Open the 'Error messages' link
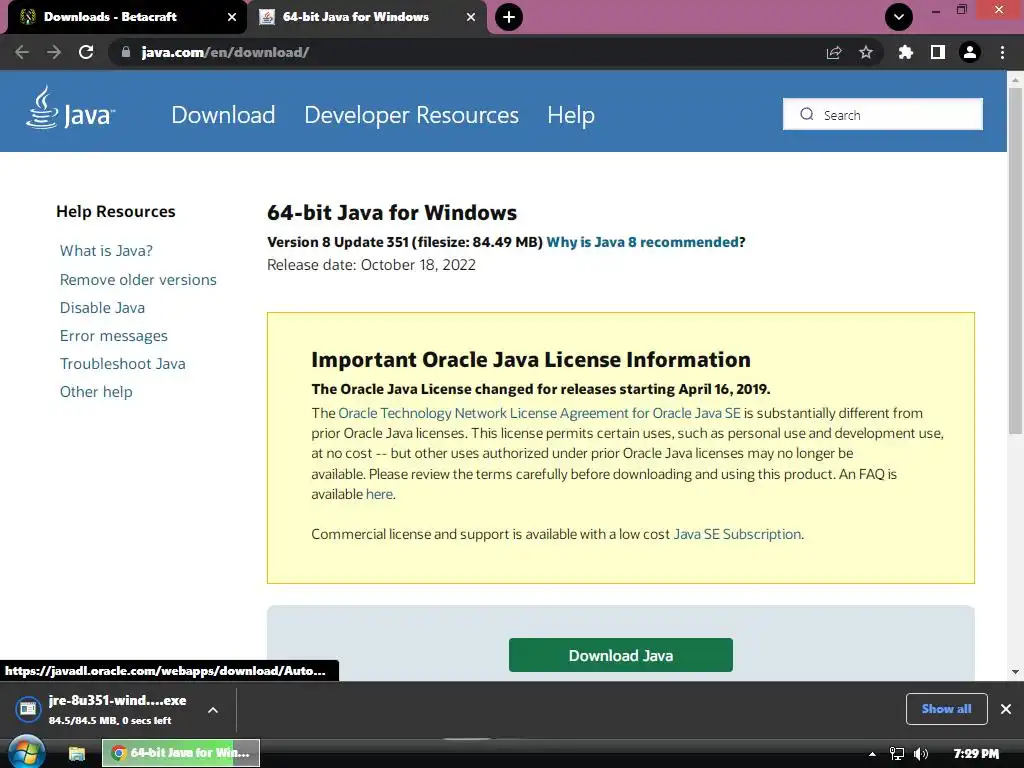1024x768 pixels. pos(114,336)
